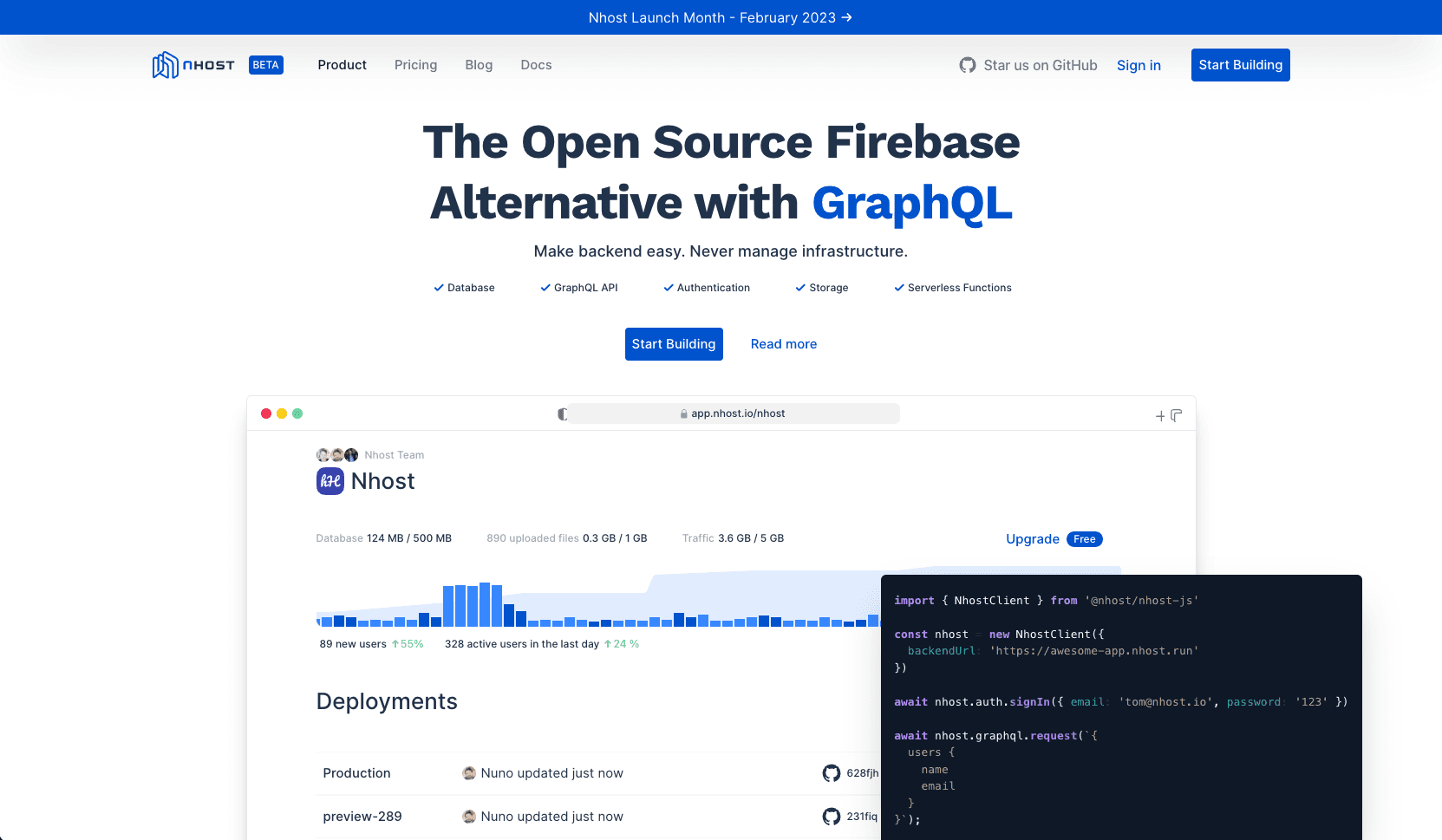The height and width of the screenshot is (840, 1442).
Task: Click the Nhost logo in the navbar
Action: (x=193, y=65)
